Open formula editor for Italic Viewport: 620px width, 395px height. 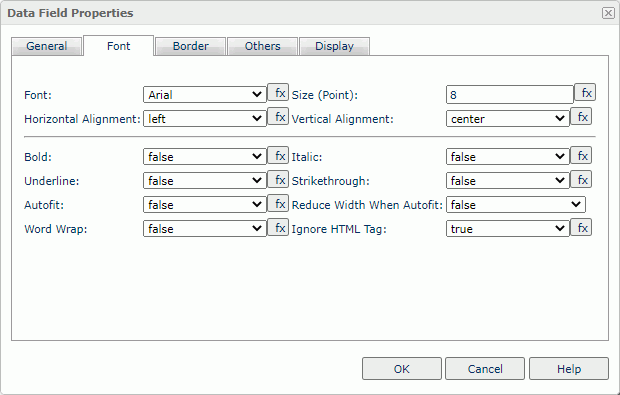(581, 155)
